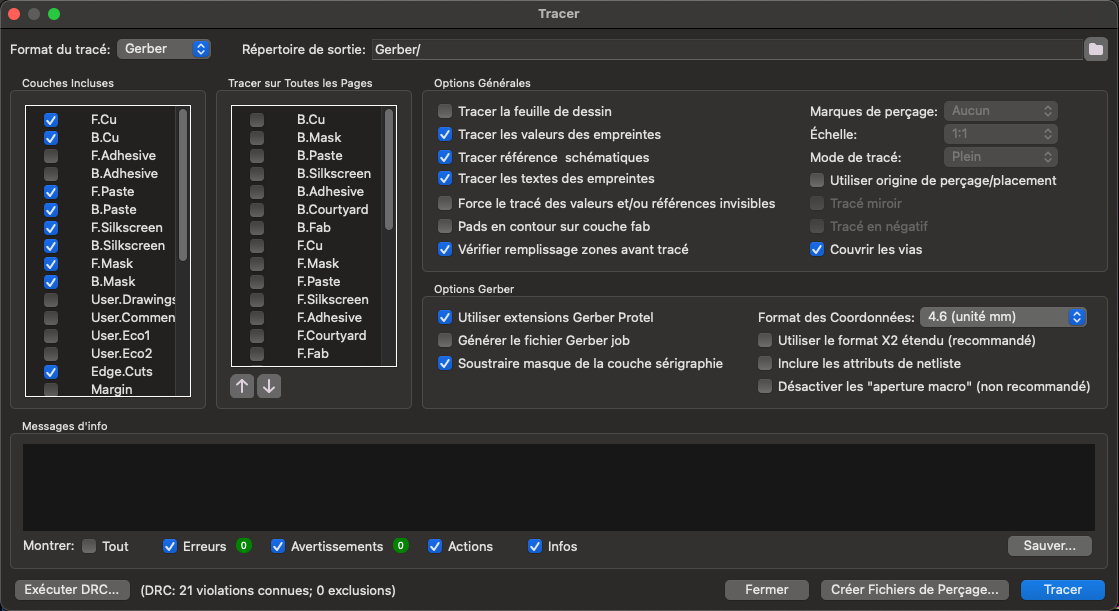Close dialog with Fermer button
1119x611 pixels.
(x=766, y=590)
